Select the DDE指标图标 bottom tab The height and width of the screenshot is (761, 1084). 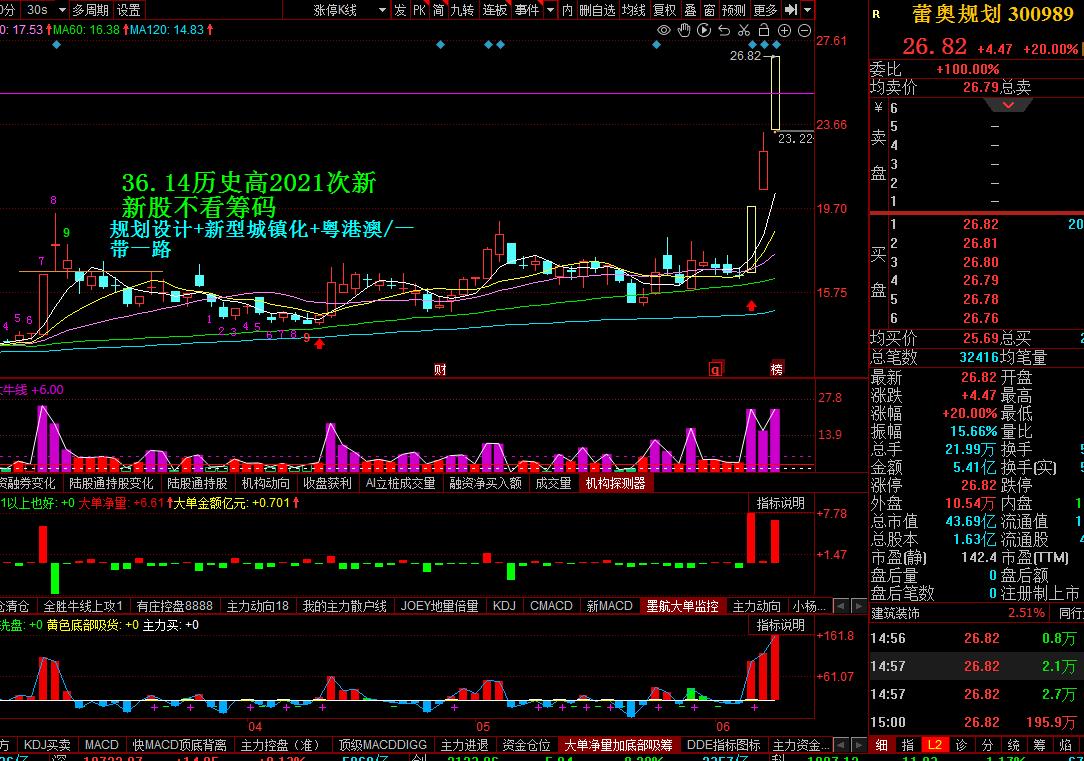click(723, 745)
